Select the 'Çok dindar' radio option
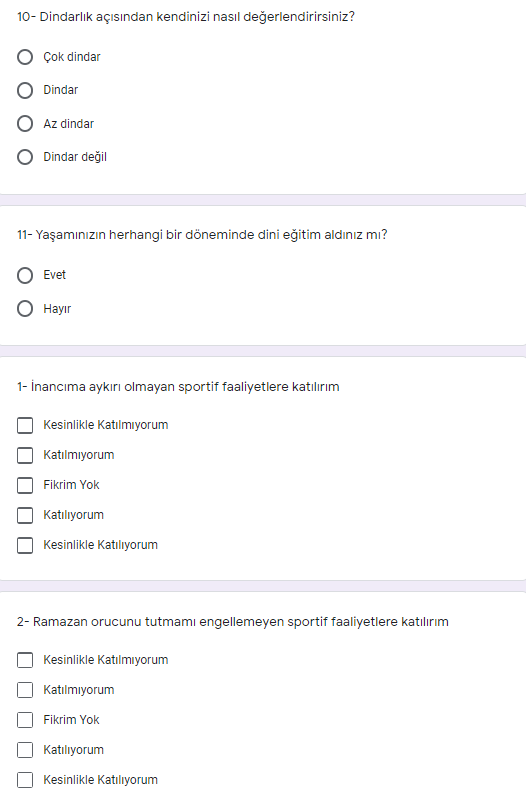526x805 pixels. pos(25,56)
